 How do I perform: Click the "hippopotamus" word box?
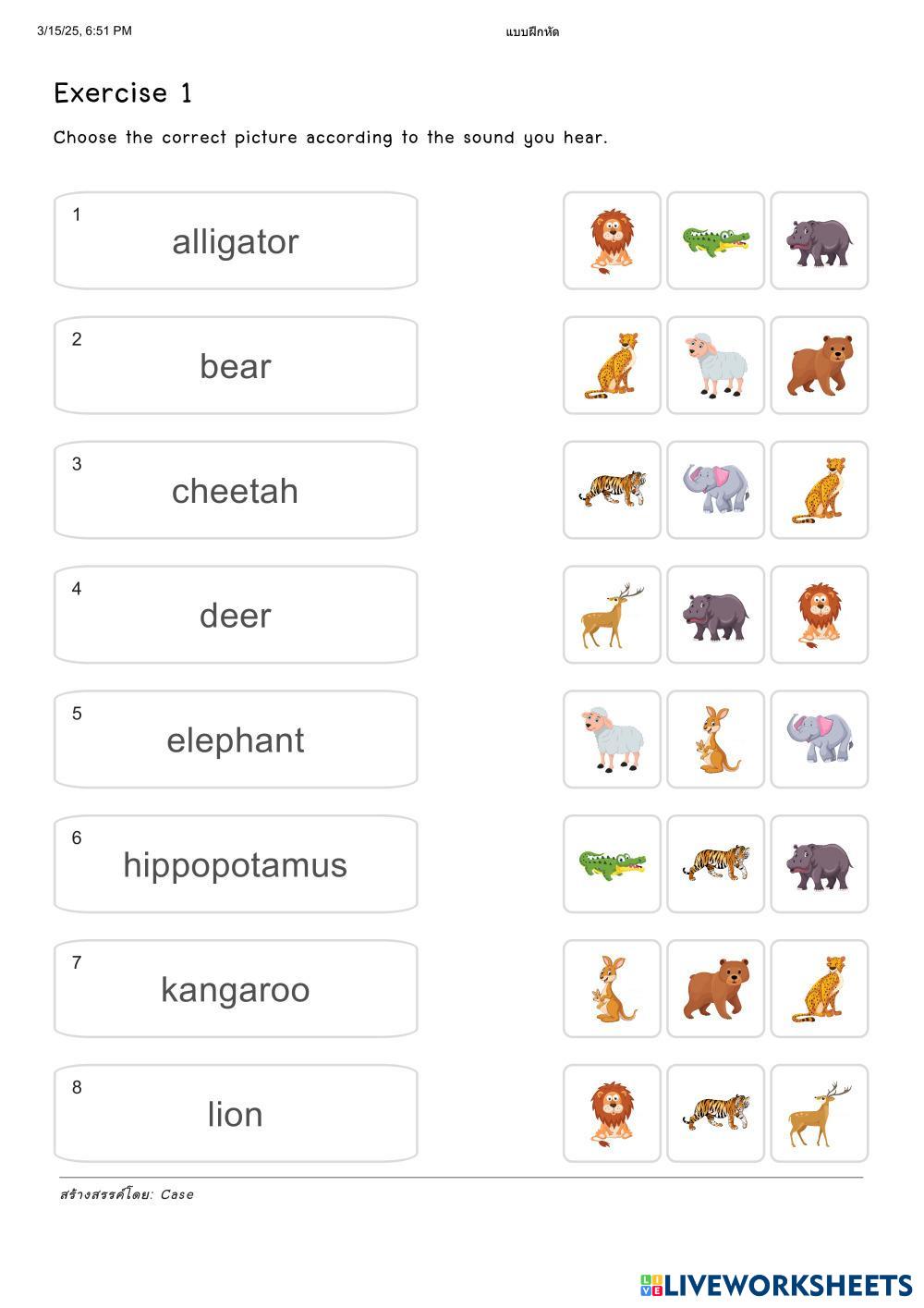pyautogui.click(x=236, y=864)
